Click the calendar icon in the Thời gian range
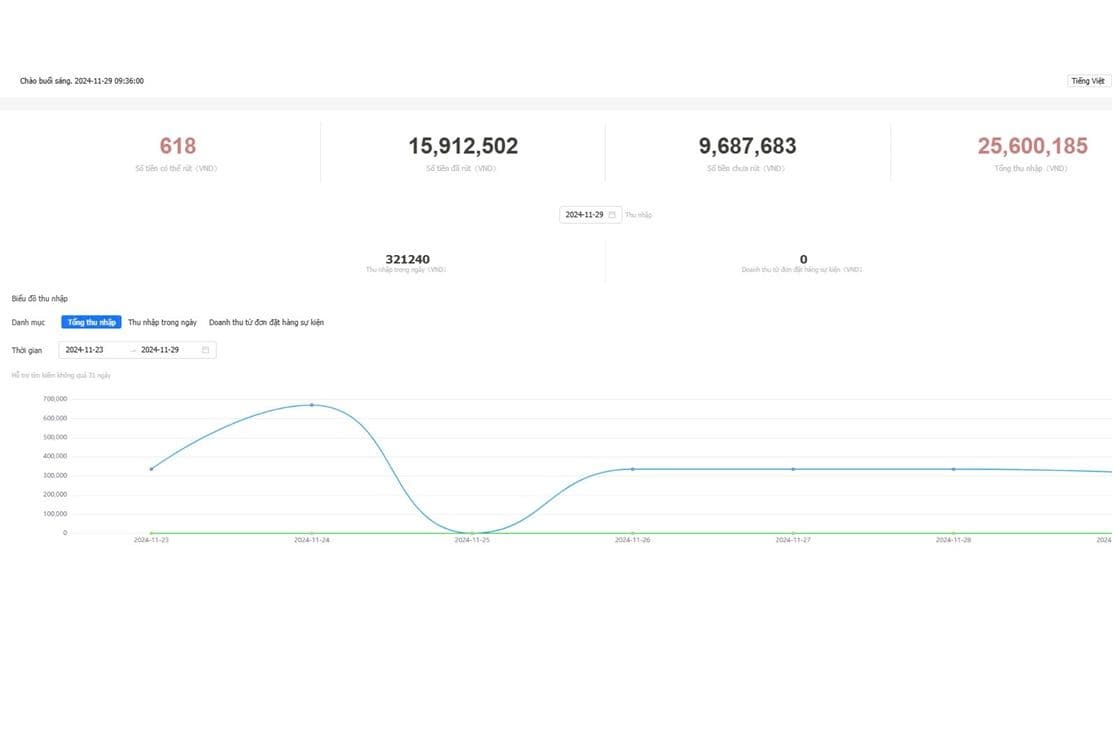This screenshot has width=1113, height=732. click(x=205, y=350)
